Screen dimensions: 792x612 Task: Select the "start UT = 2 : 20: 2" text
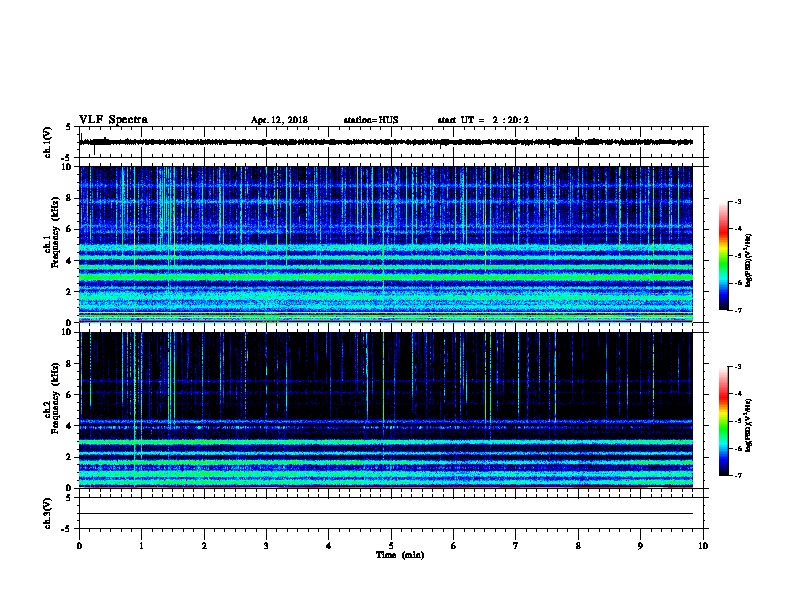[483, 120]
